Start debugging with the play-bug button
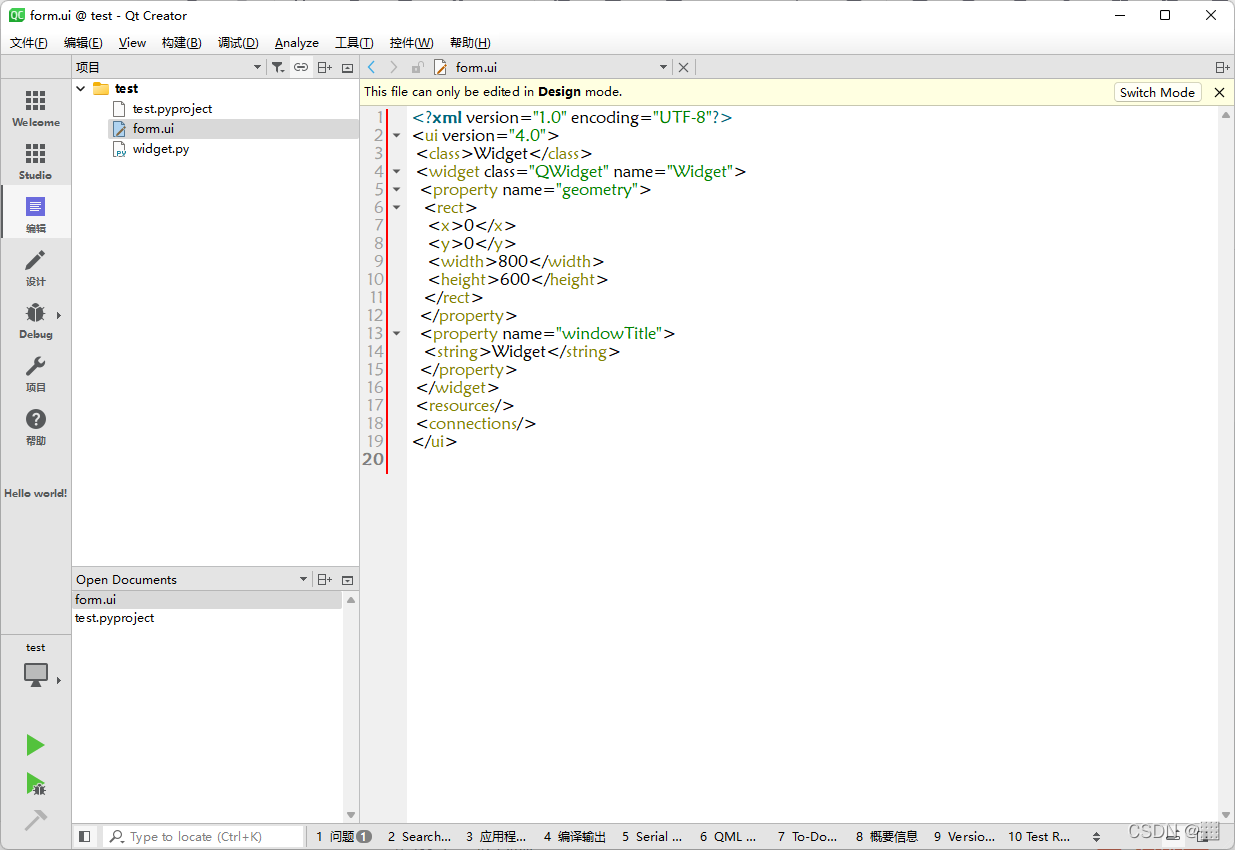The height and width of the screenshot is (850, 1235). point(35,783)
